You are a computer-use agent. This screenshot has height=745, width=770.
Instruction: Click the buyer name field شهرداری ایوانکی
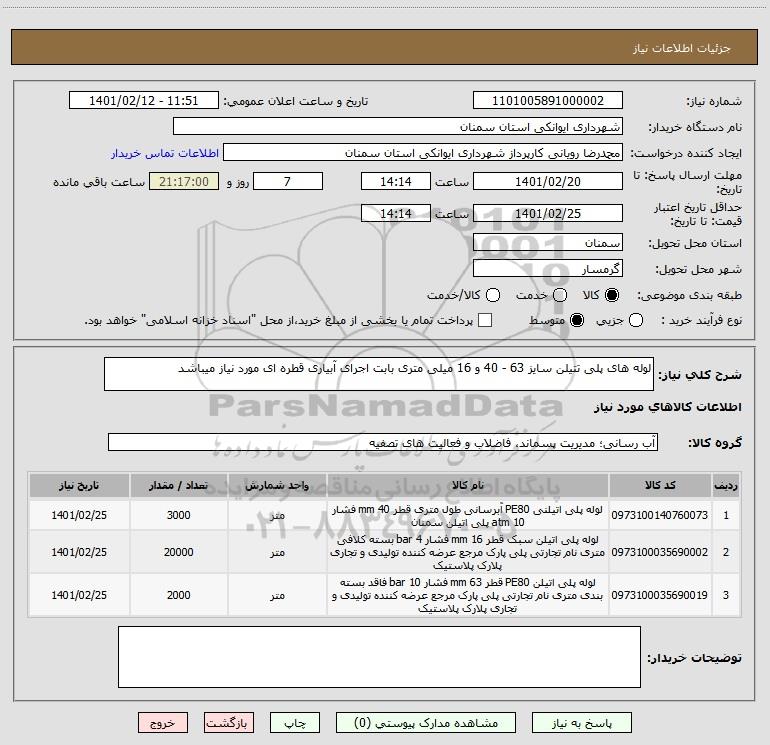pos(398,126)
